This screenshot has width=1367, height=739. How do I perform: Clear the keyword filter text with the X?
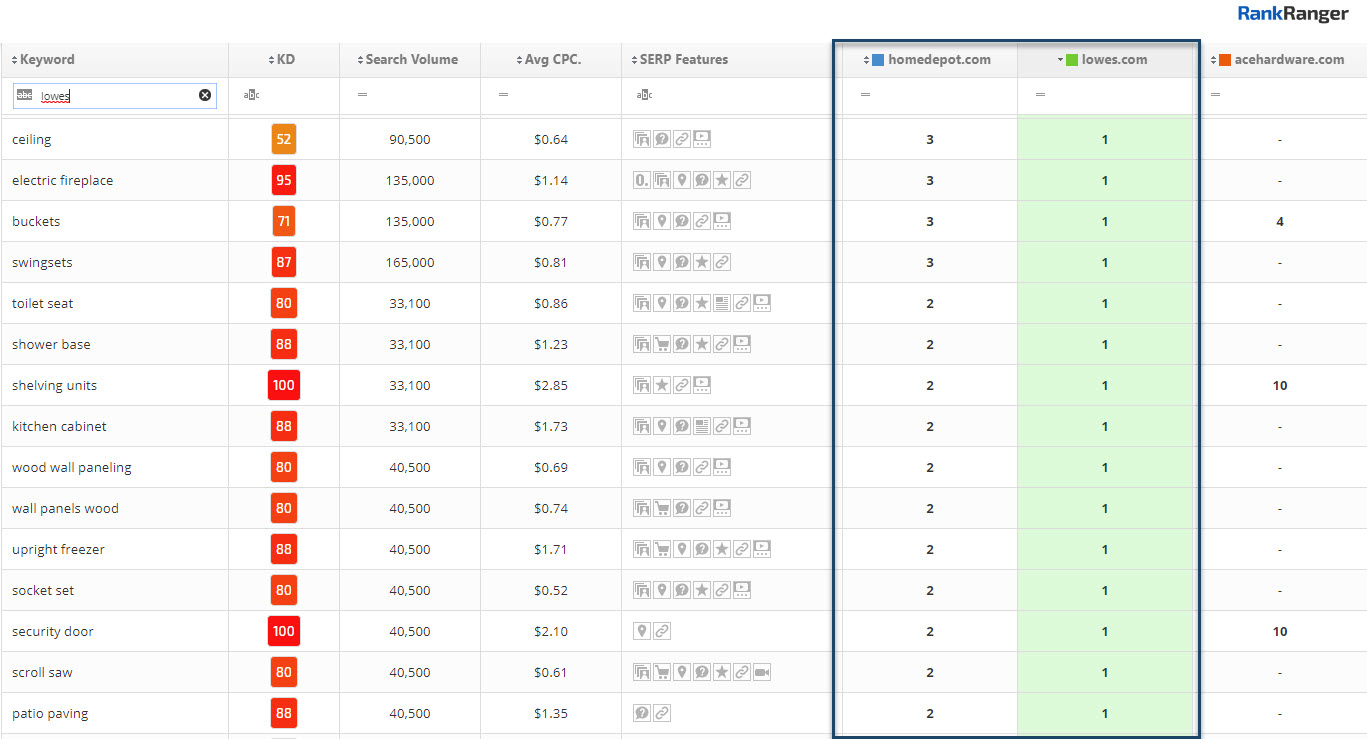tap(205, 95)
